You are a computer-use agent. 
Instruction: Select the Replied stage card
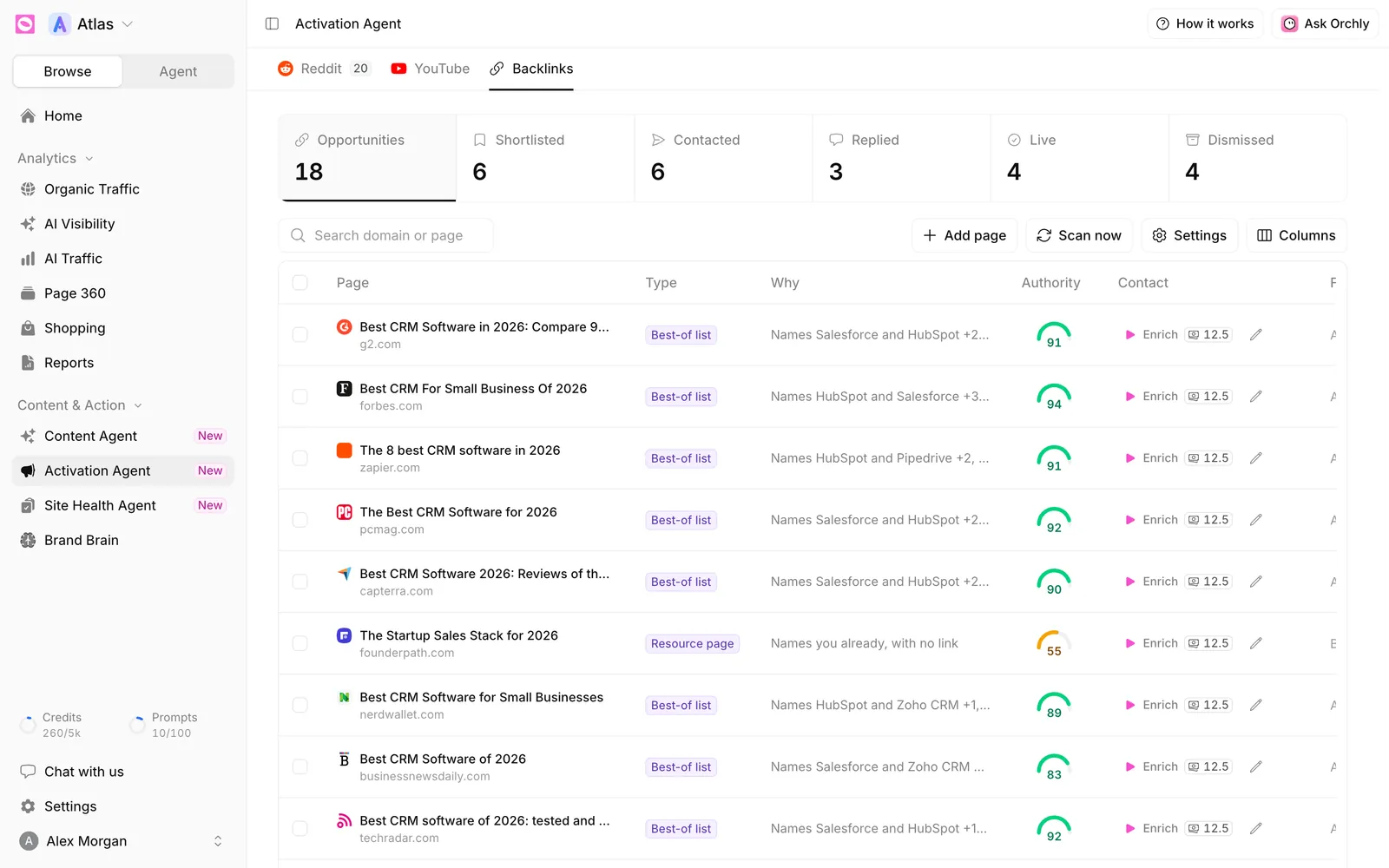(x=901, y=158)
